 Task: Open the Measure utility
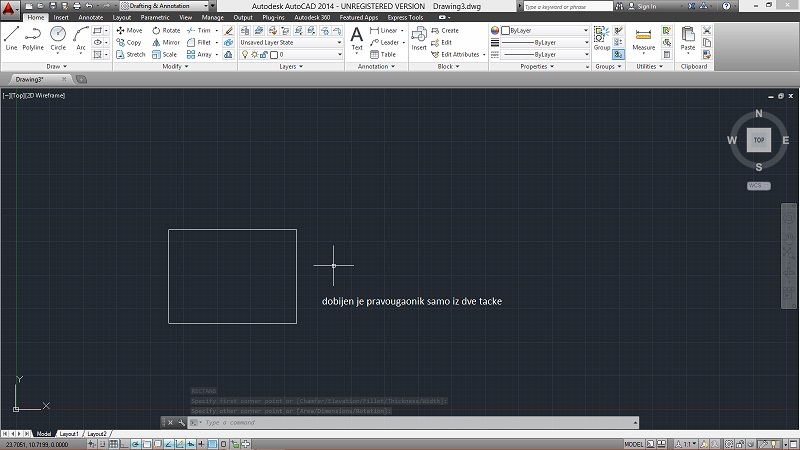[644, 38]
